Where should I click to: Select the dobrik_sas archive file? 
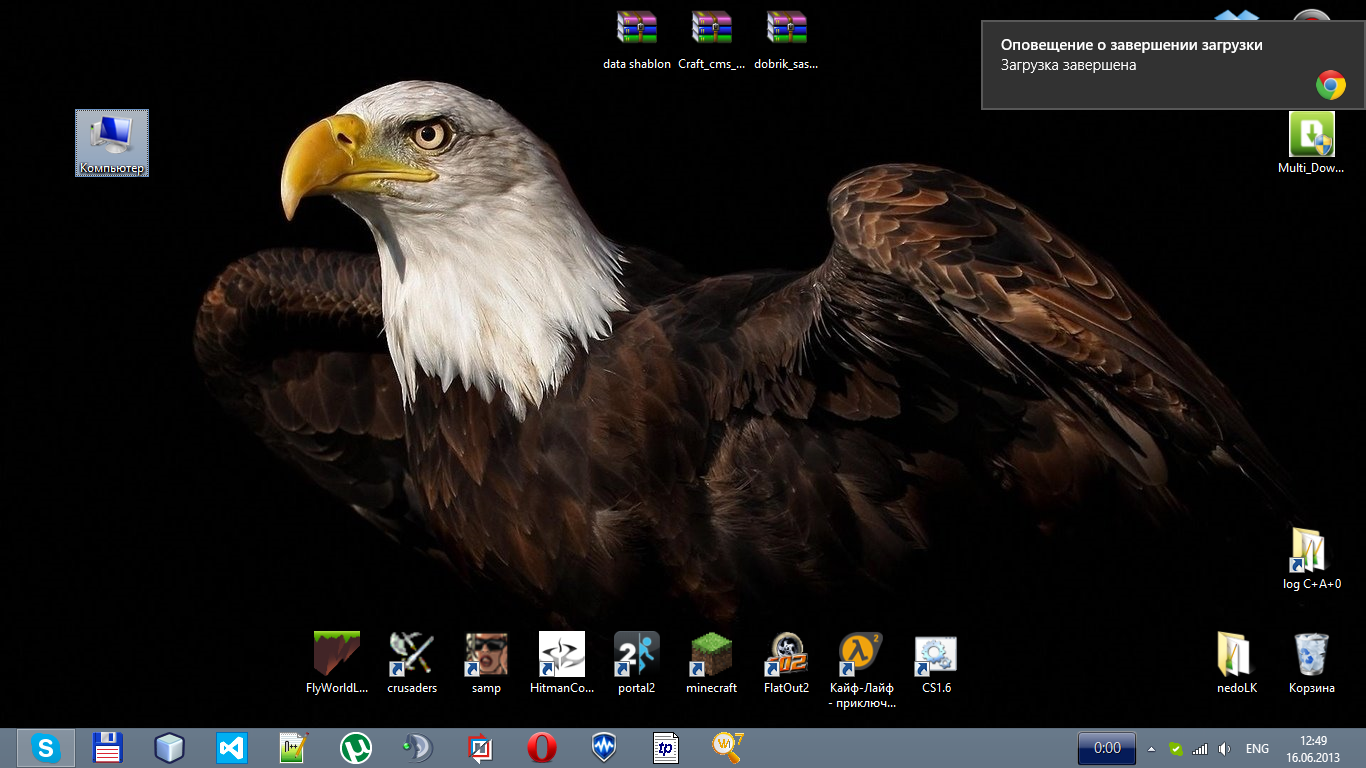pyautogui.click(x=787, y=41)
